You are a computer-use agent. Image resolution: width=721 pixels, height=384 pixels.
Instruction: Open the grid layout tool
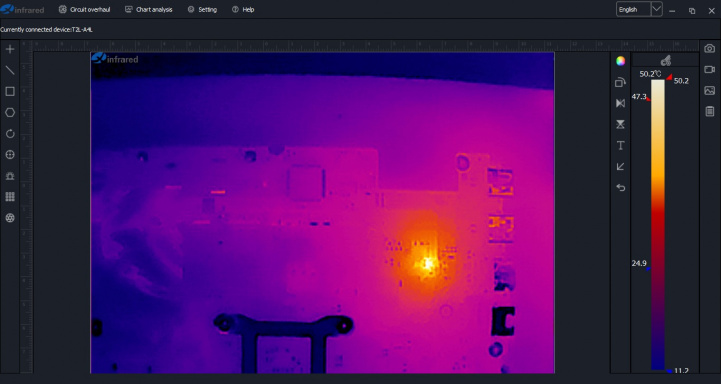point(10,197)
